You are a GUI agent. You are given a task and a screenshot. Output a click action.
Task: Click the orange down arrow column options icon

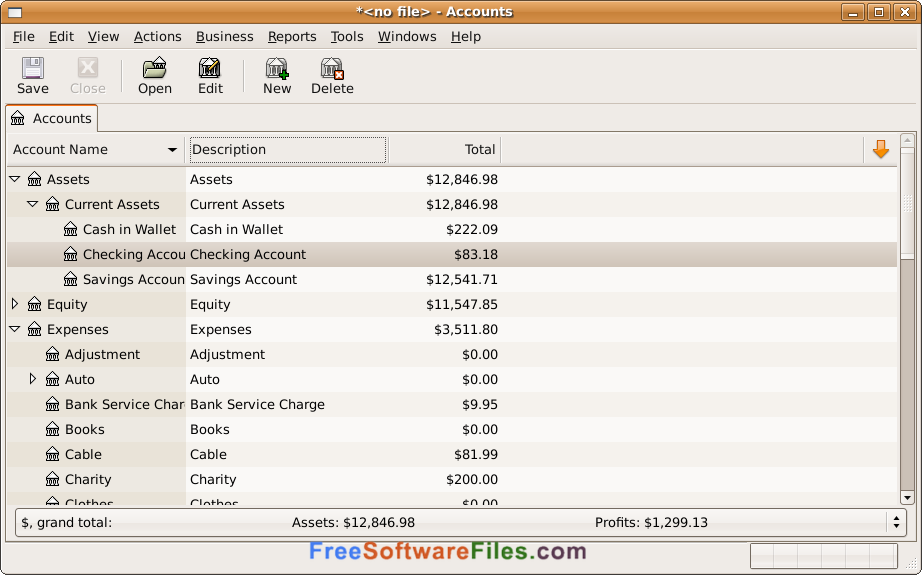coord(880,149)
